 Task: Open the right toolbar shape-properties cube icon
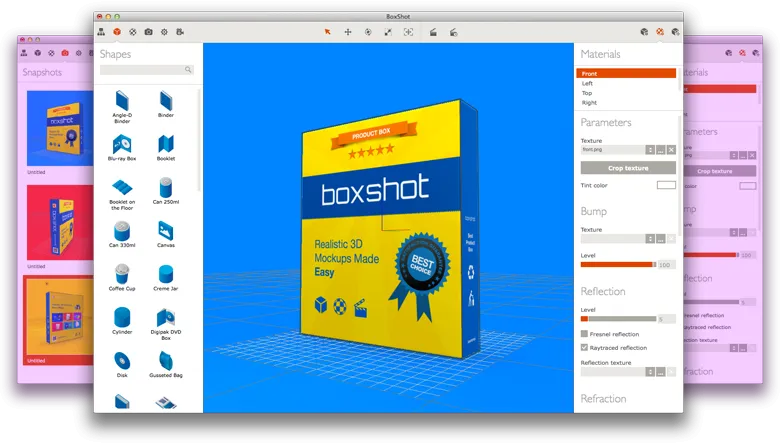point(644,32)
